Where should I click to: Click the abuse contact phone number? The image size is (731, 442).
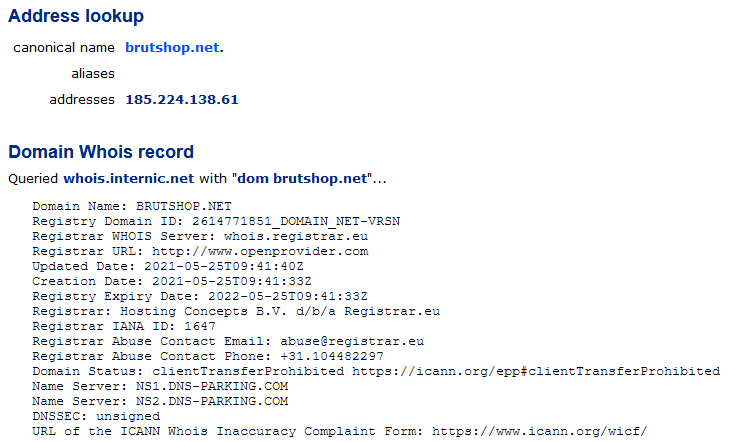[332, 356]
